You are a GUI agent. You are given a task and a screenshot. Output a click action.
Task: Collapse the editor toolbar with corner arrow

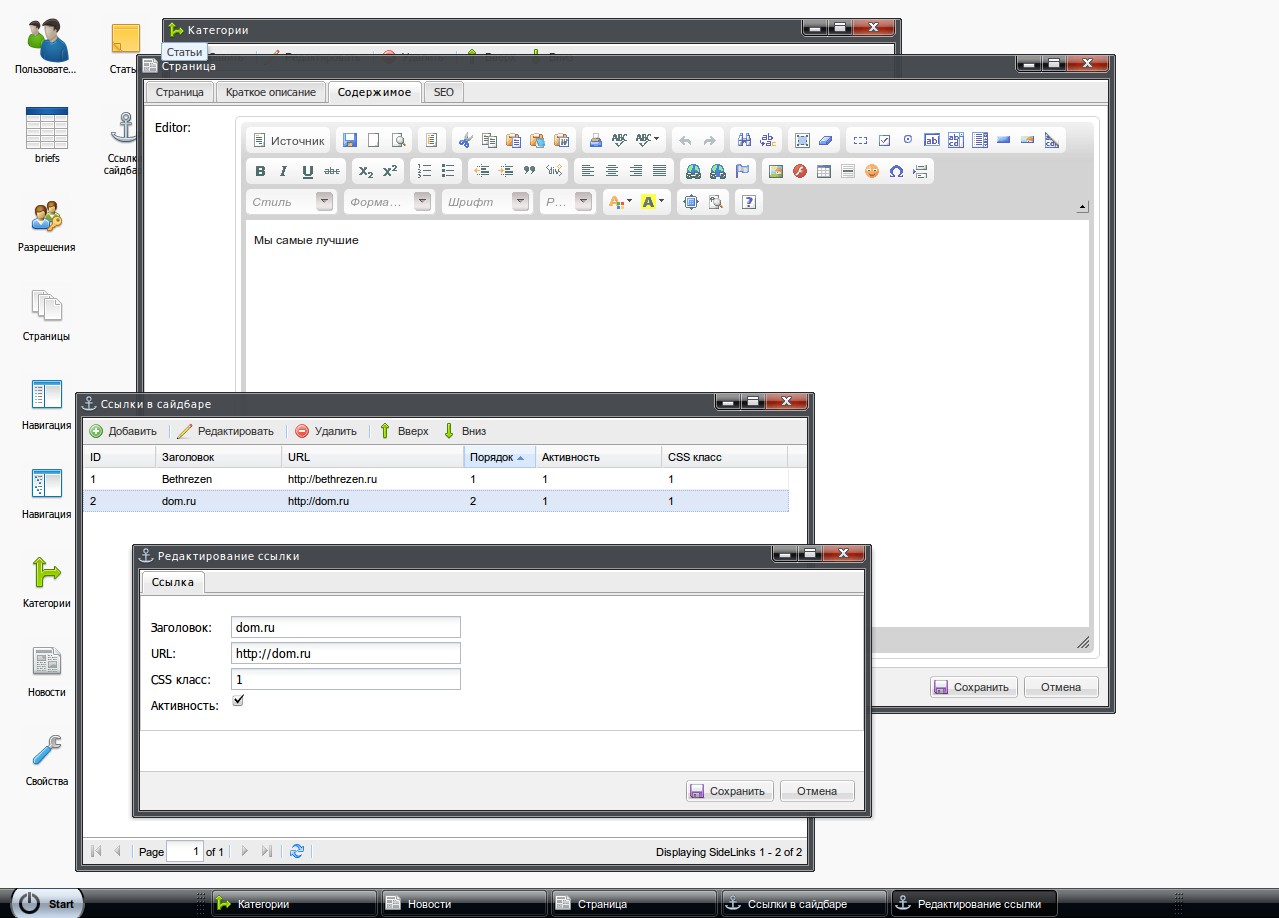(x=1082, y=208)
